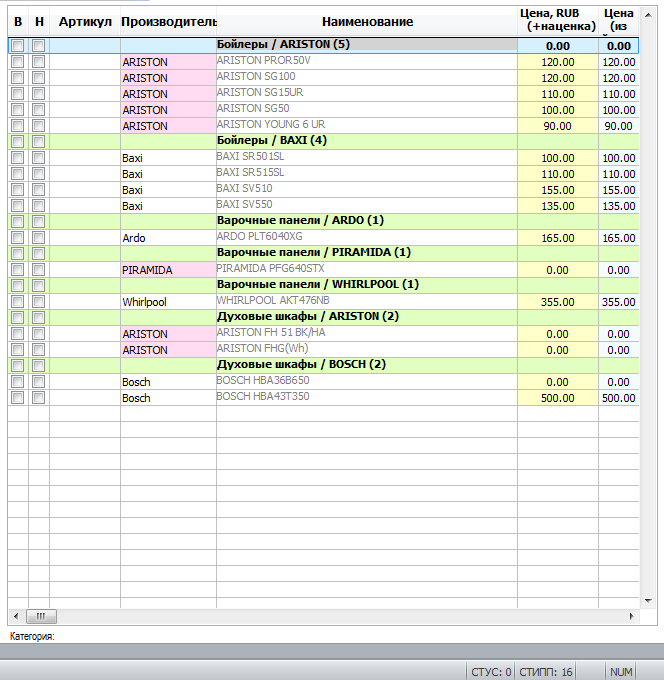Click price 135.00 in RUB (+наценка) column
This screenshot has height=680, width=664.
558,206
